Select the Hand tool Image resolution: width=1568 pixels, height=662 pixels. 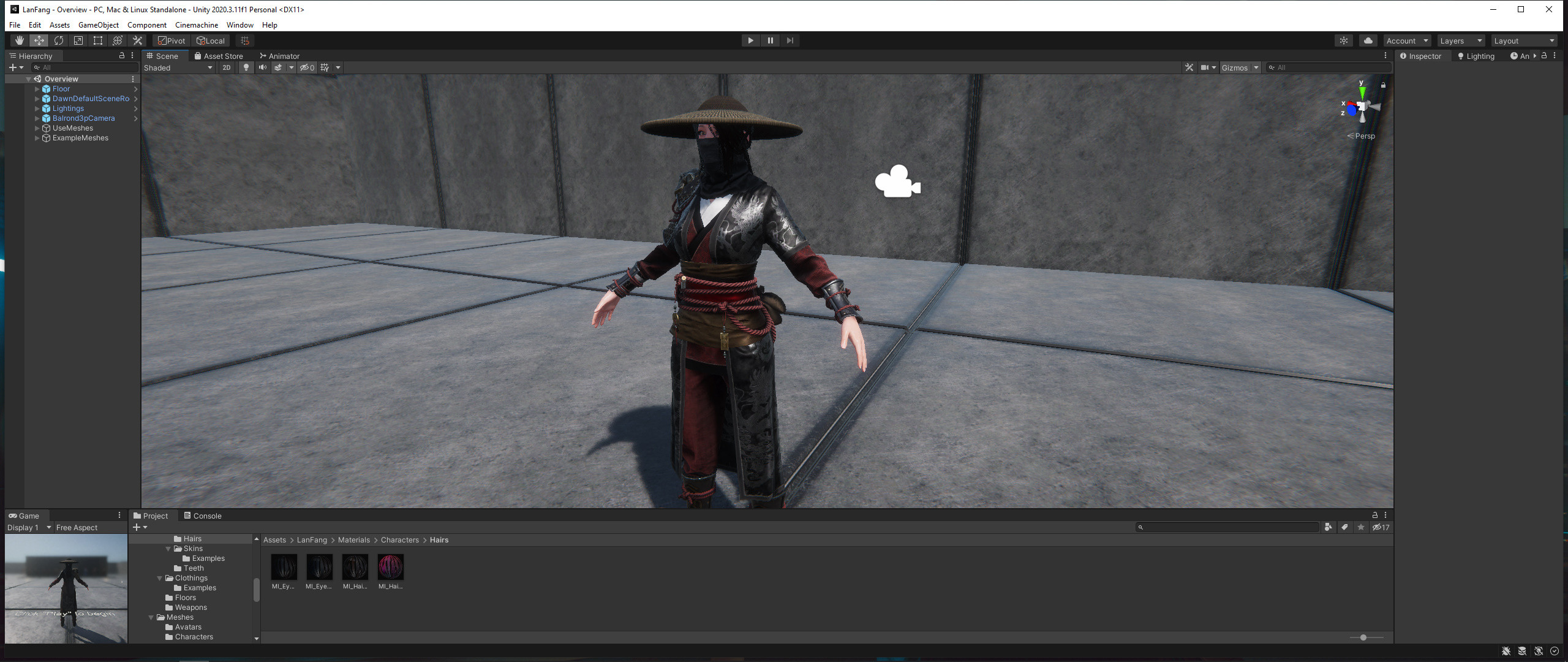pos(20,40)
